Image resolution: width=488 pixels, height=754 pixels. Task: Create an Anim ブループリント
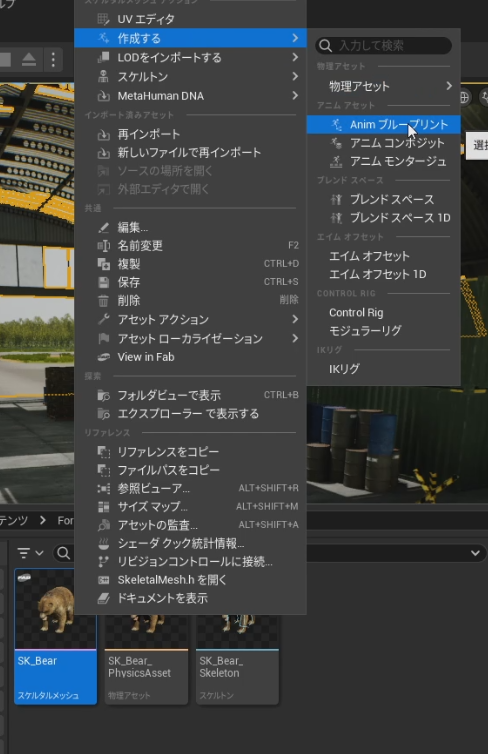[x=384, y=125]
